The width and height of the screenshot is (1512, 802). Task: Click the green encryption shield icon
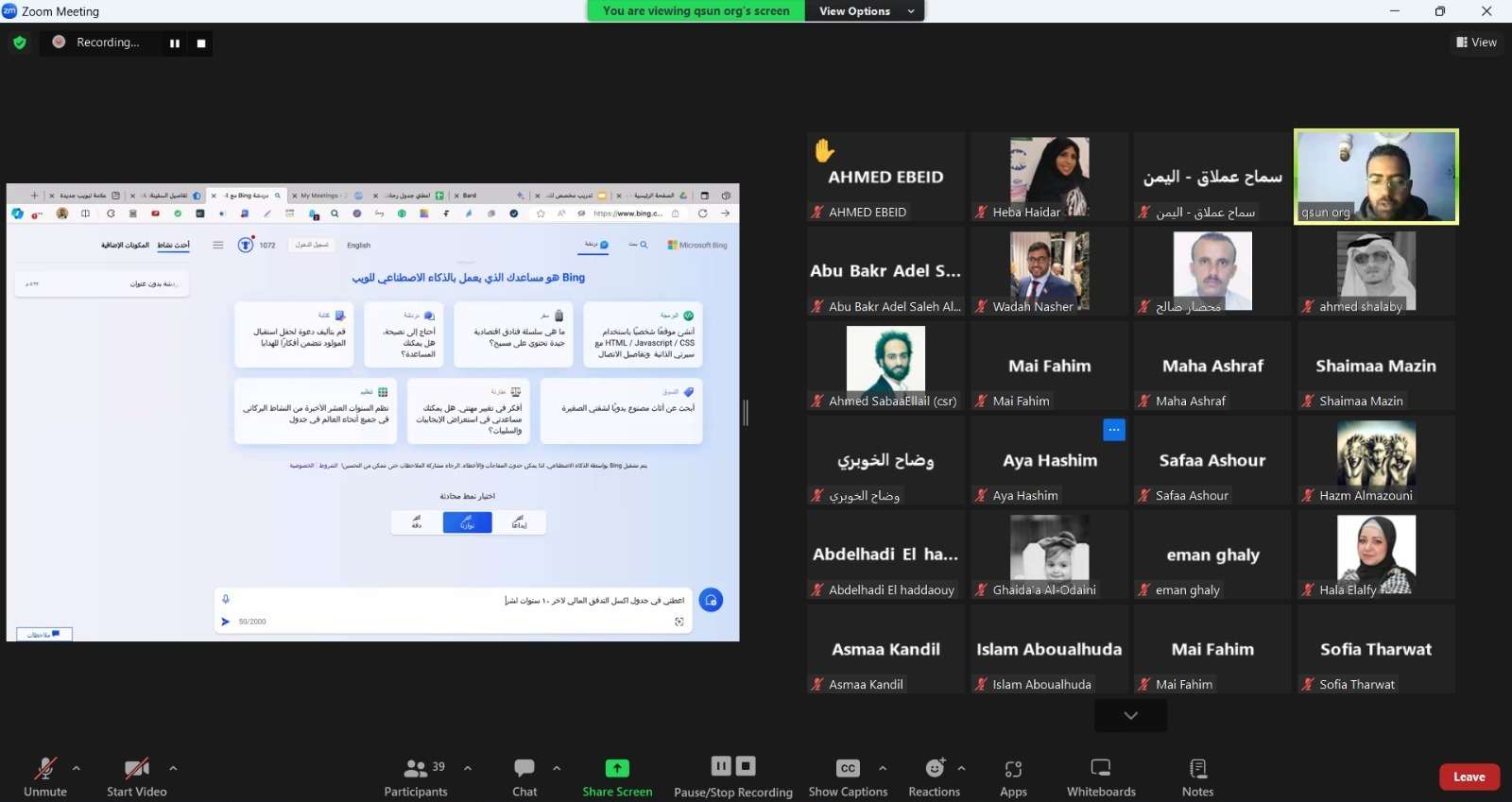click(20, 43)
